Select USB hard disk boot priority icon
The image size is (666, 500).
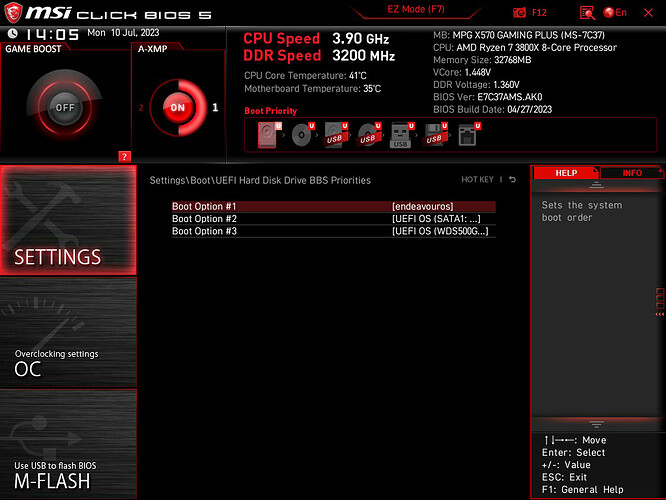pyautogui.click(x=336, y=135)
